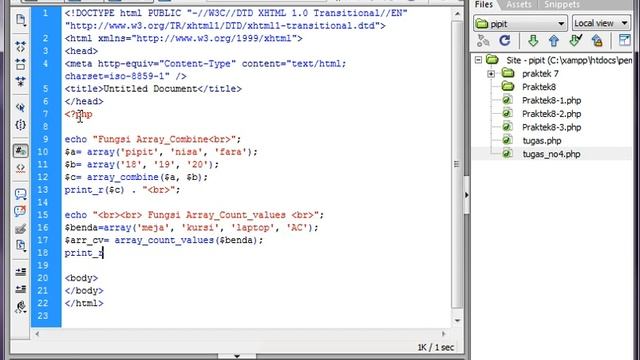Viewport: 640px width, 360px height.
Task: Click the 'echo "Fungsi Array_Combine<br>";' line
Action: (153, 139)
